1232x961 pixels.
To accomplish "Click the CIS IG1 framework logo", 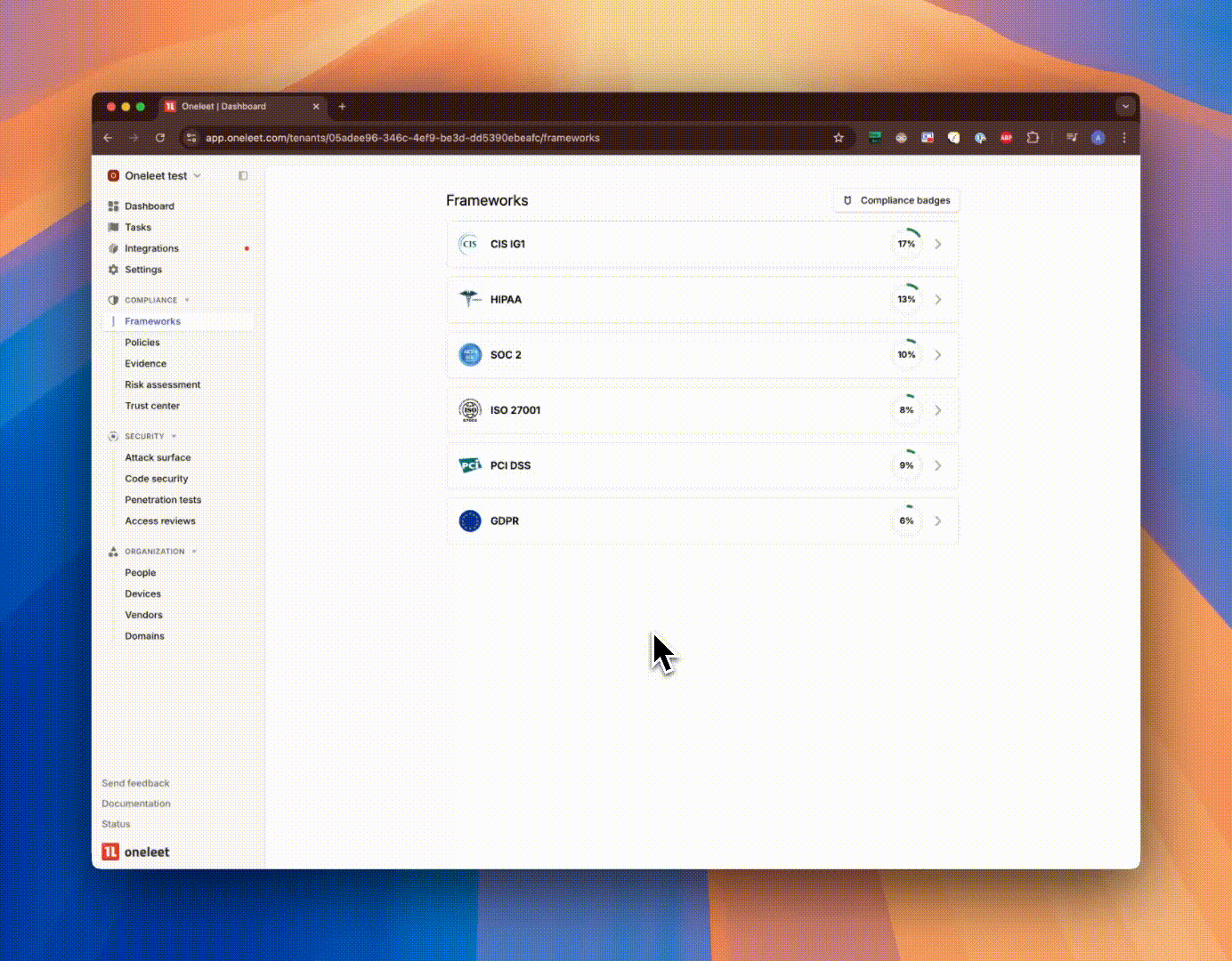I will [x=469, y=244].
